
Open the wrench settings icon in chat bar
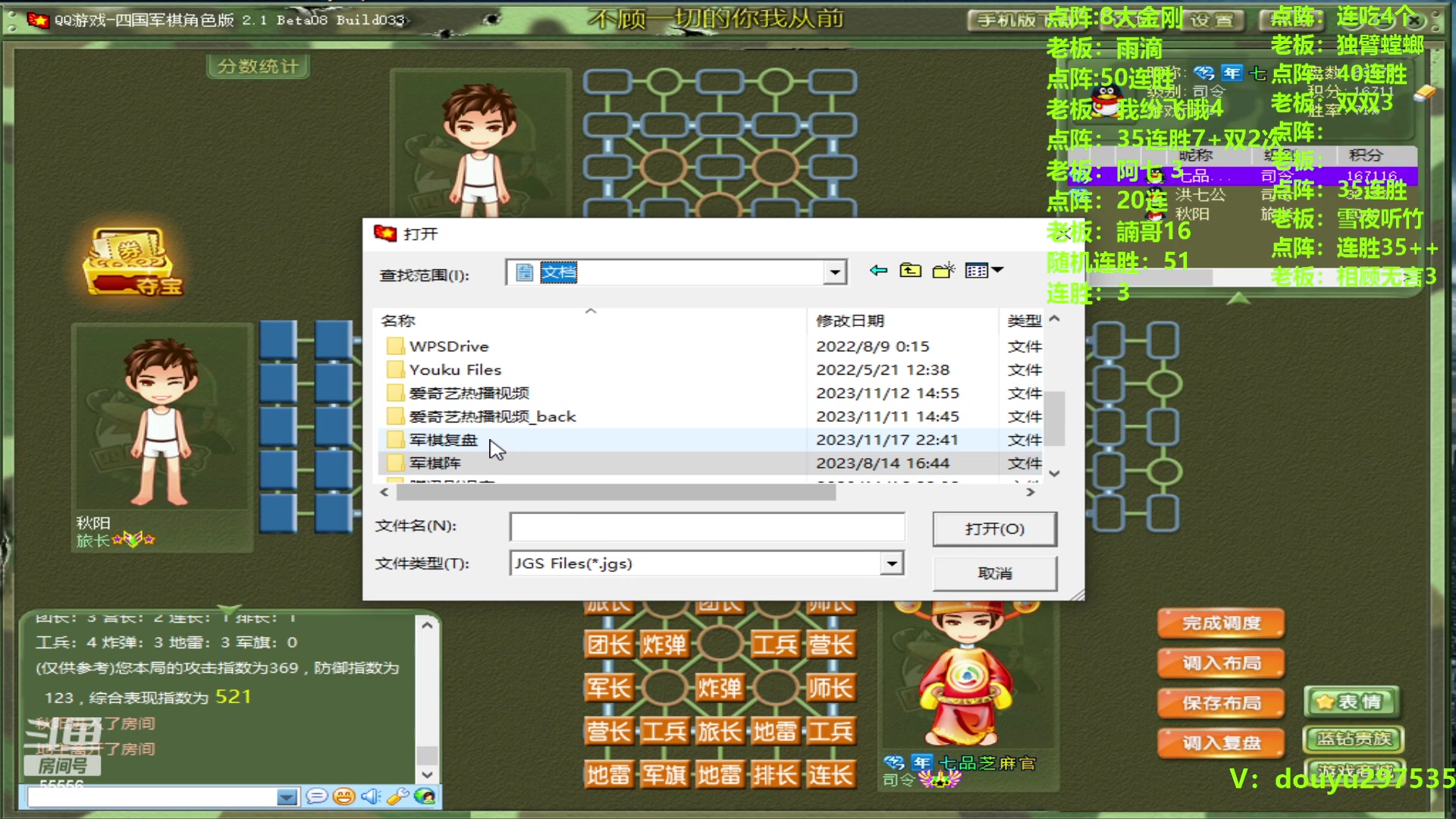click(x=397, y=796)
